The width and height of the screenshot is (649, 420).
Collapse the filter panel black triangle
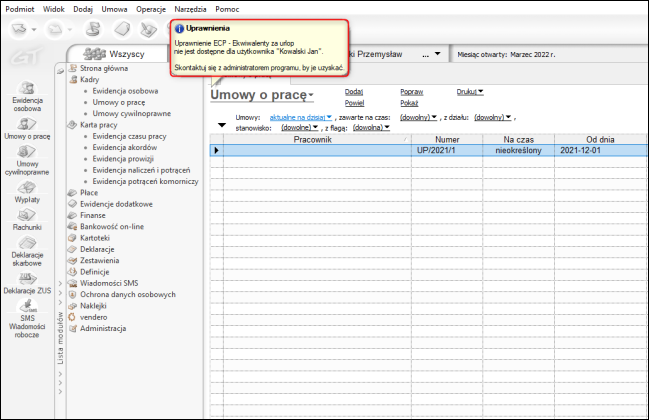(x=222, y=125)
